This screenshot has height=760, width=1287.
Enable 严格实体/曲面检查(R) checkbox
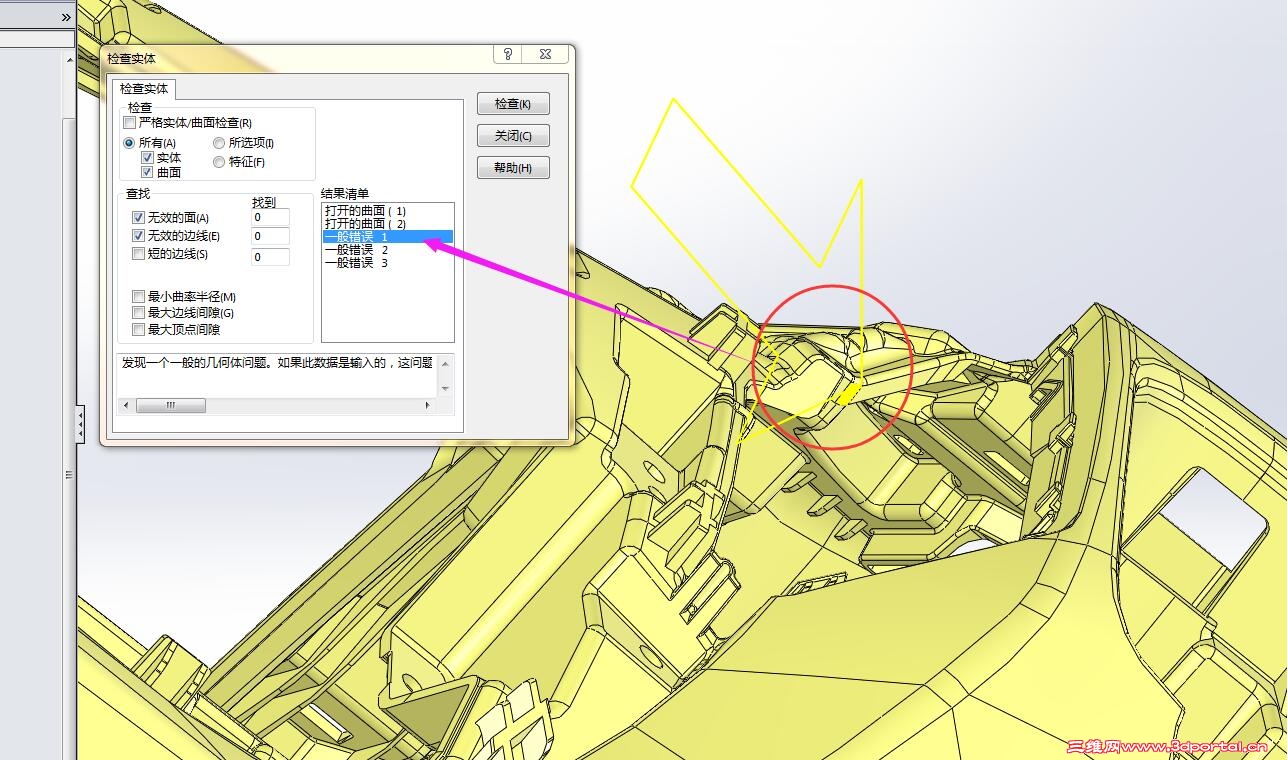(x=129, y=122)
